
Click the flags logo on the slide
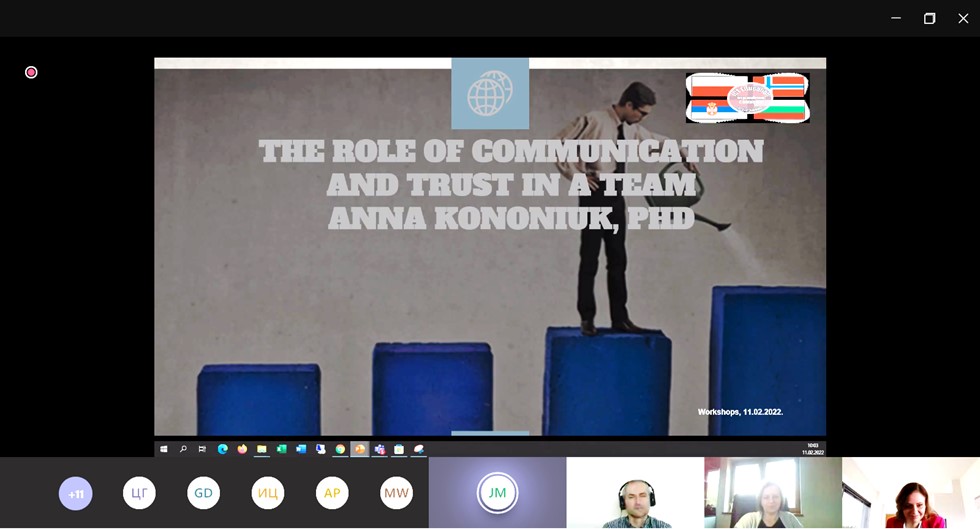coord(748,98)
